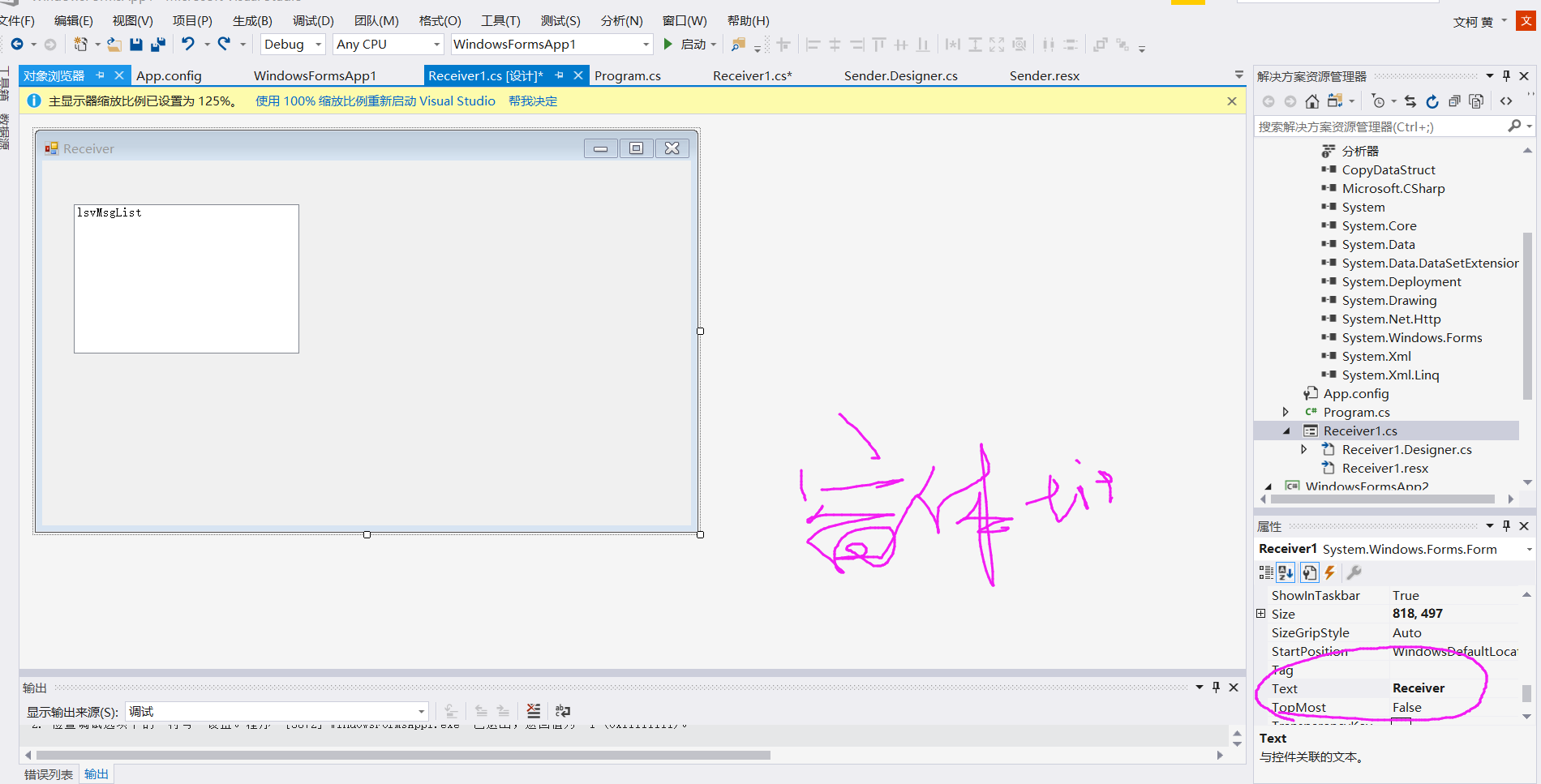Open the 工具(T) menu

tap(500, 20)
